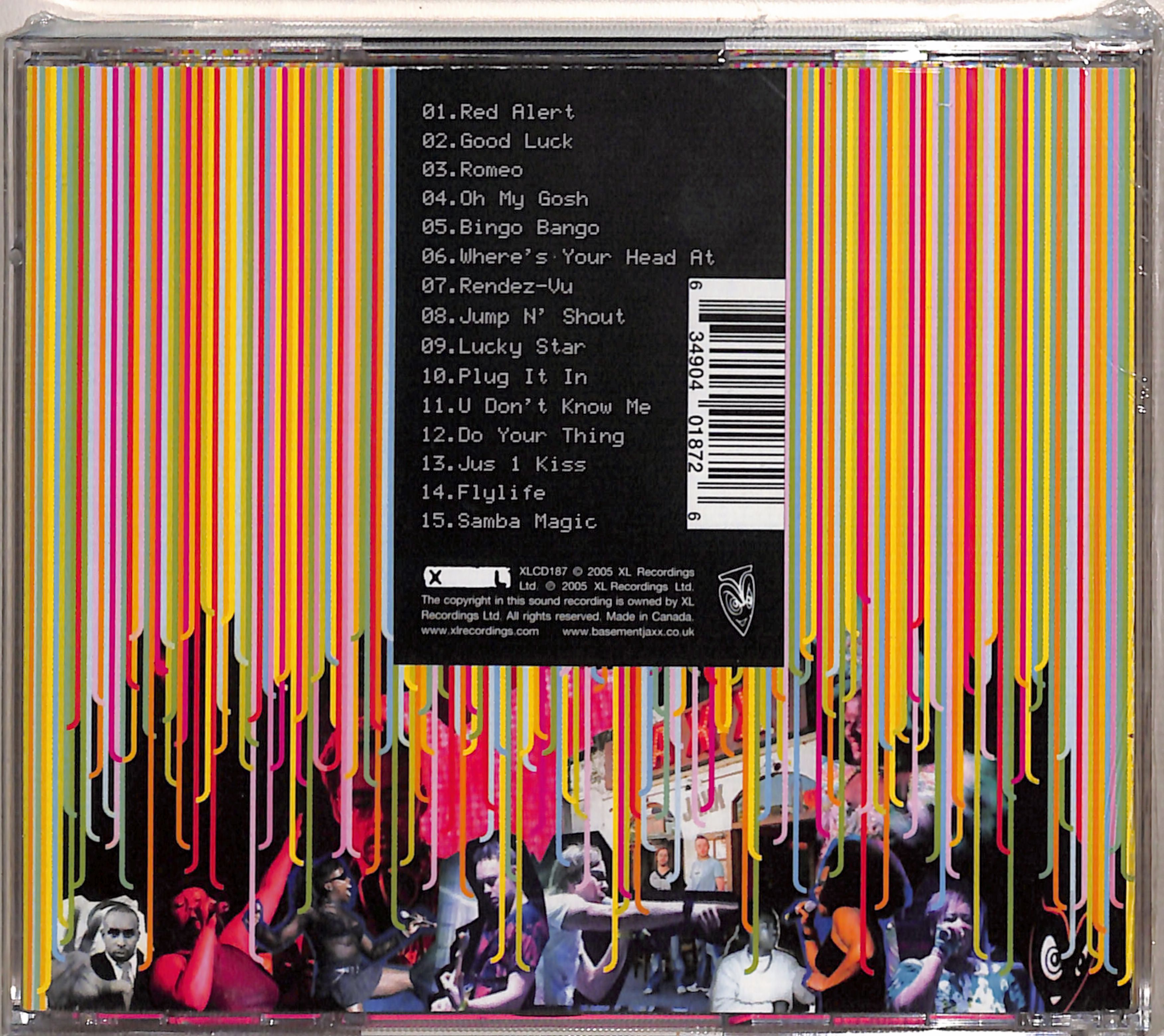Select track 03 Romeo
Screen dimensions: 1164x1036
coord(472,170)
